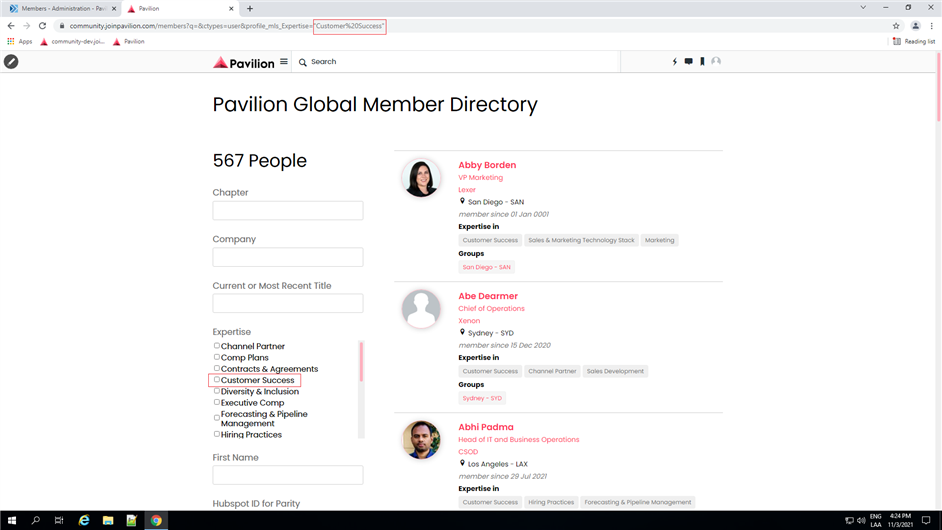Click Abhi Padma's profile photo
Viewport: 942px width, 530px height.
click(x=421, y=440)
